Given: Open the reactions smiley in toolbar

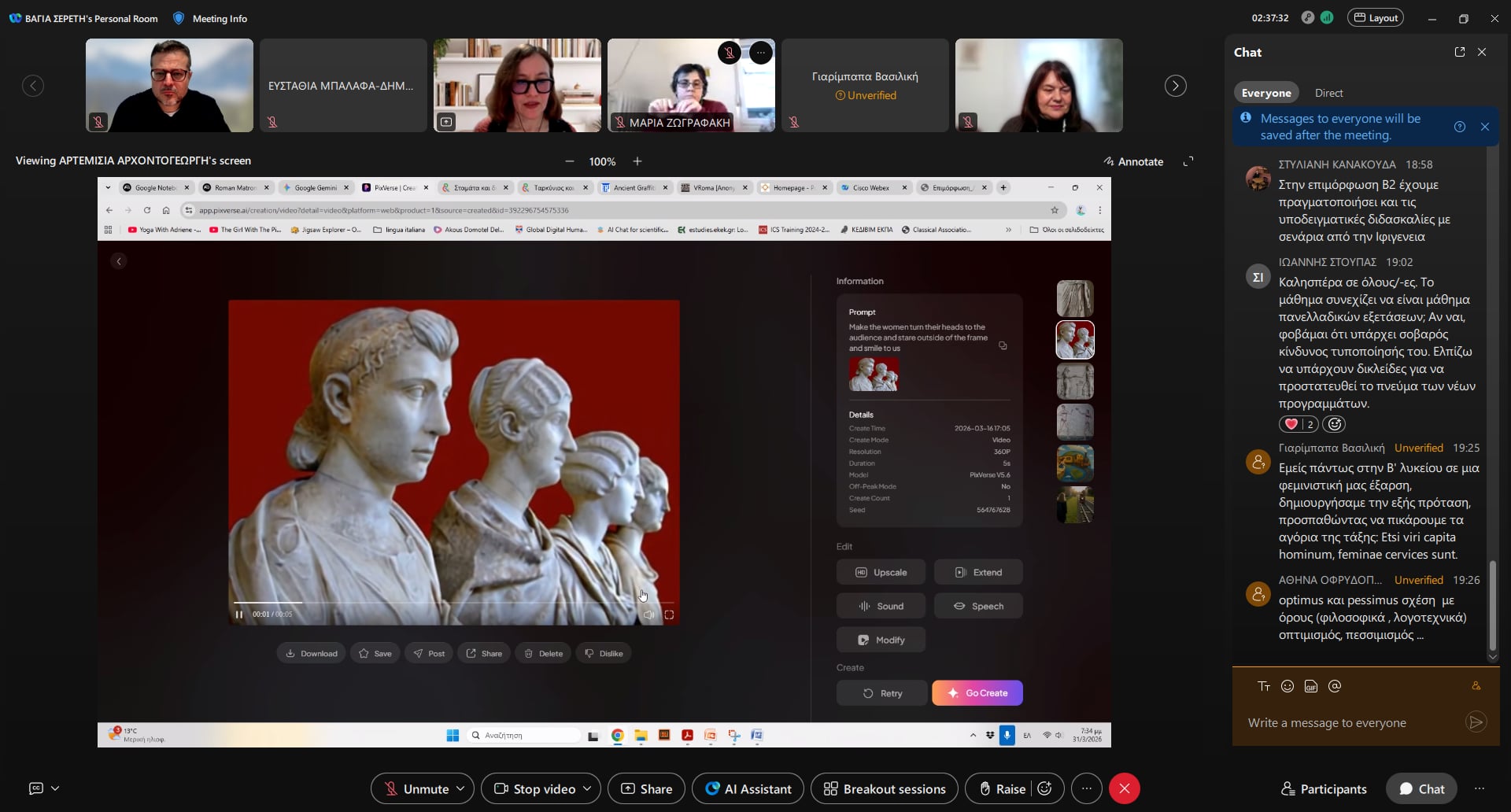Looking at the screenshot, I should tap(1045, 788).
